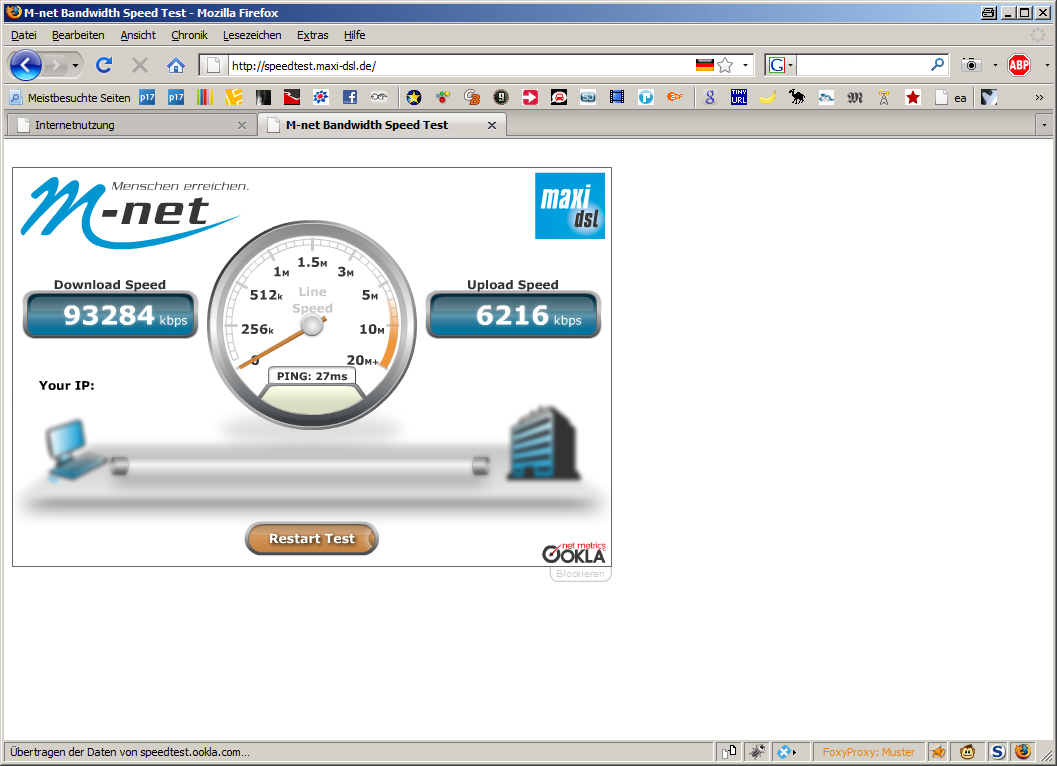Open the banana bookmark icon
1057x766 pixels.
(x=768, y=97)
